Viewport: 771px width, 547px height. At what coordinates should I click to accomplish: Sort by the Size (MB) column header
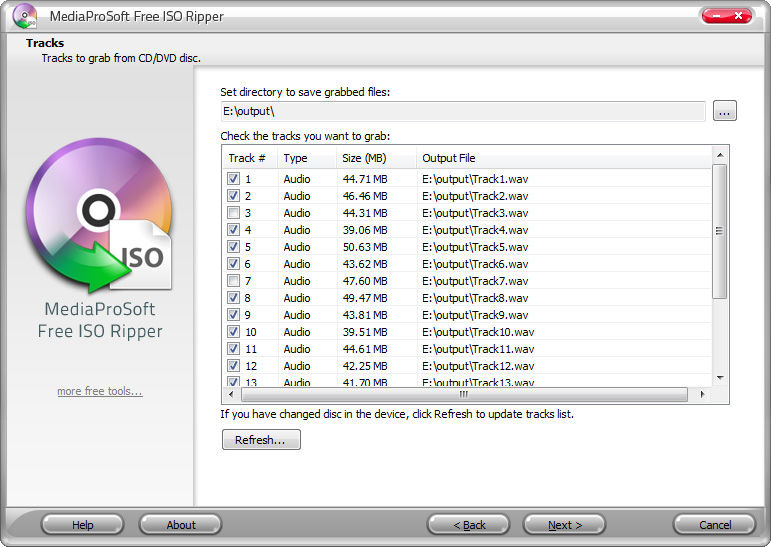[376, 158]
